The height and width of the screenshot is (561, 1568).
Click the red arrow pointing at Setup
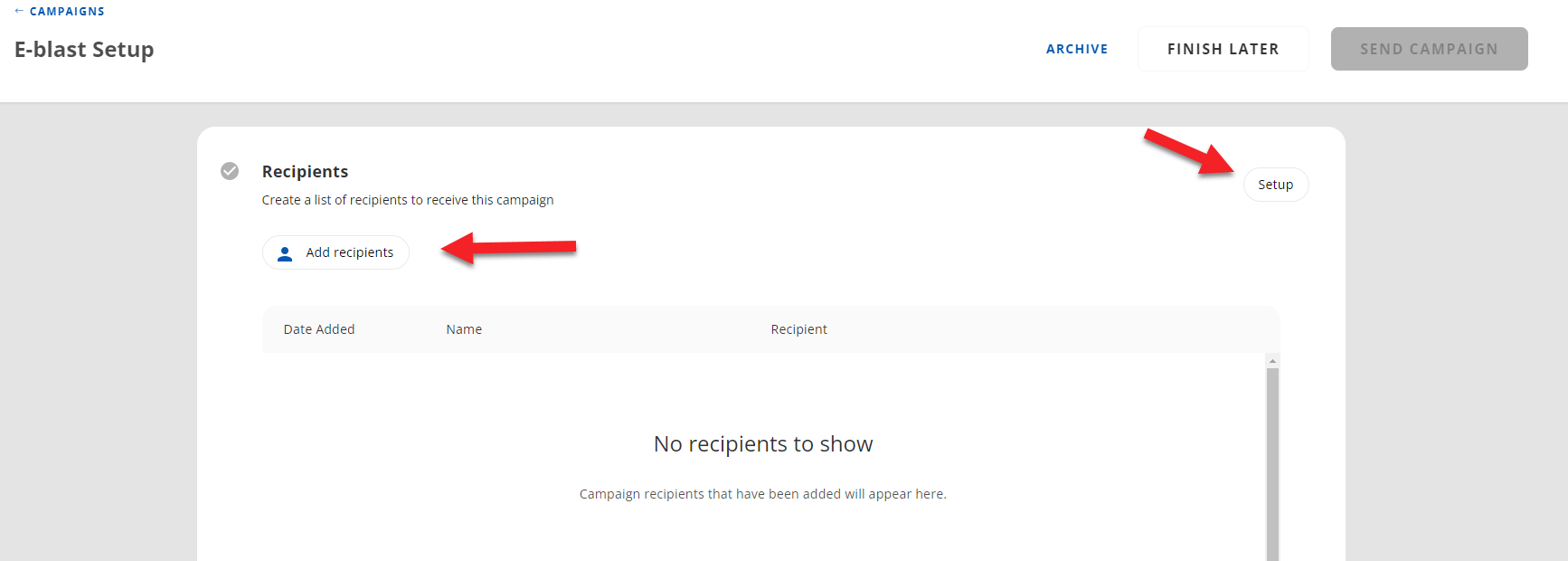point(1188,151)
